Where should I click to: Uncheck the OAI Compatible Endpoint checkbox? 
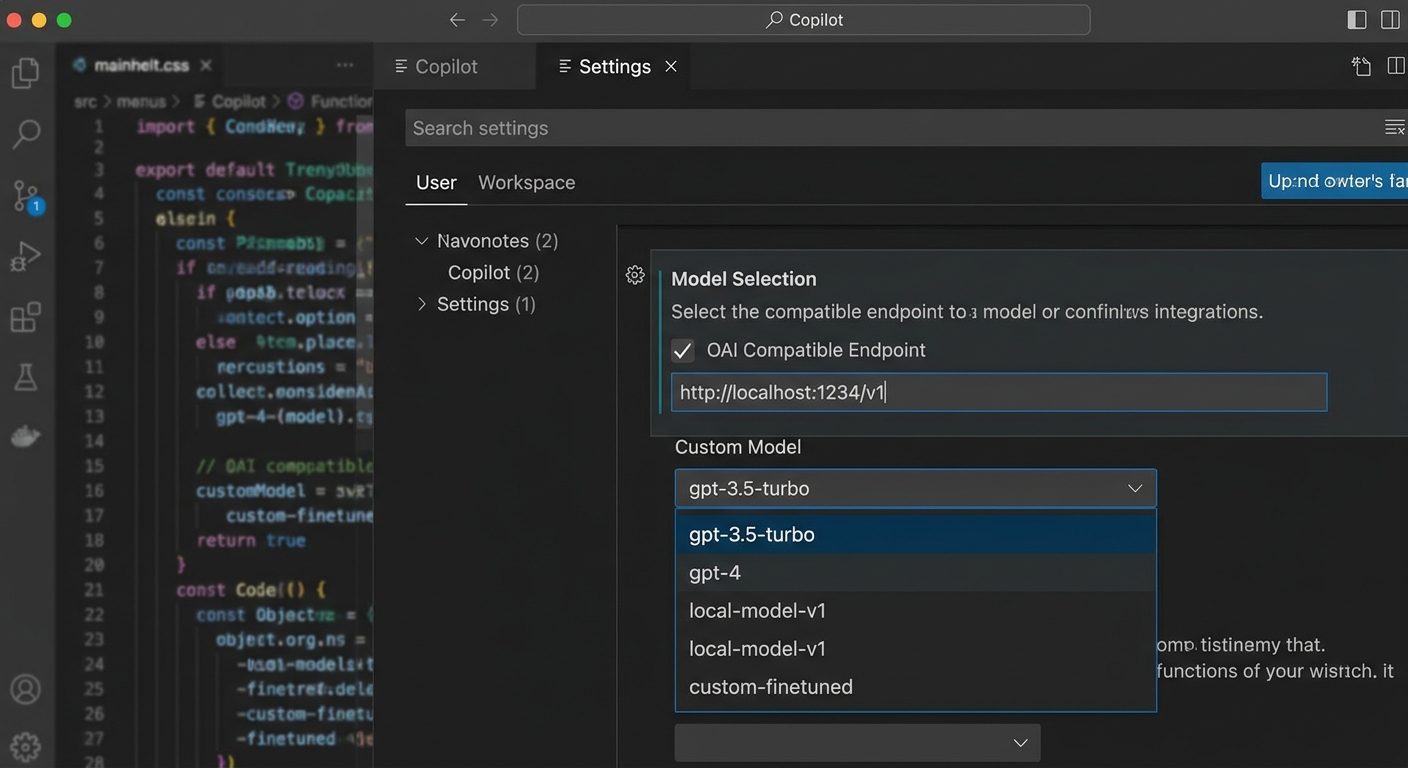point(683,351)
